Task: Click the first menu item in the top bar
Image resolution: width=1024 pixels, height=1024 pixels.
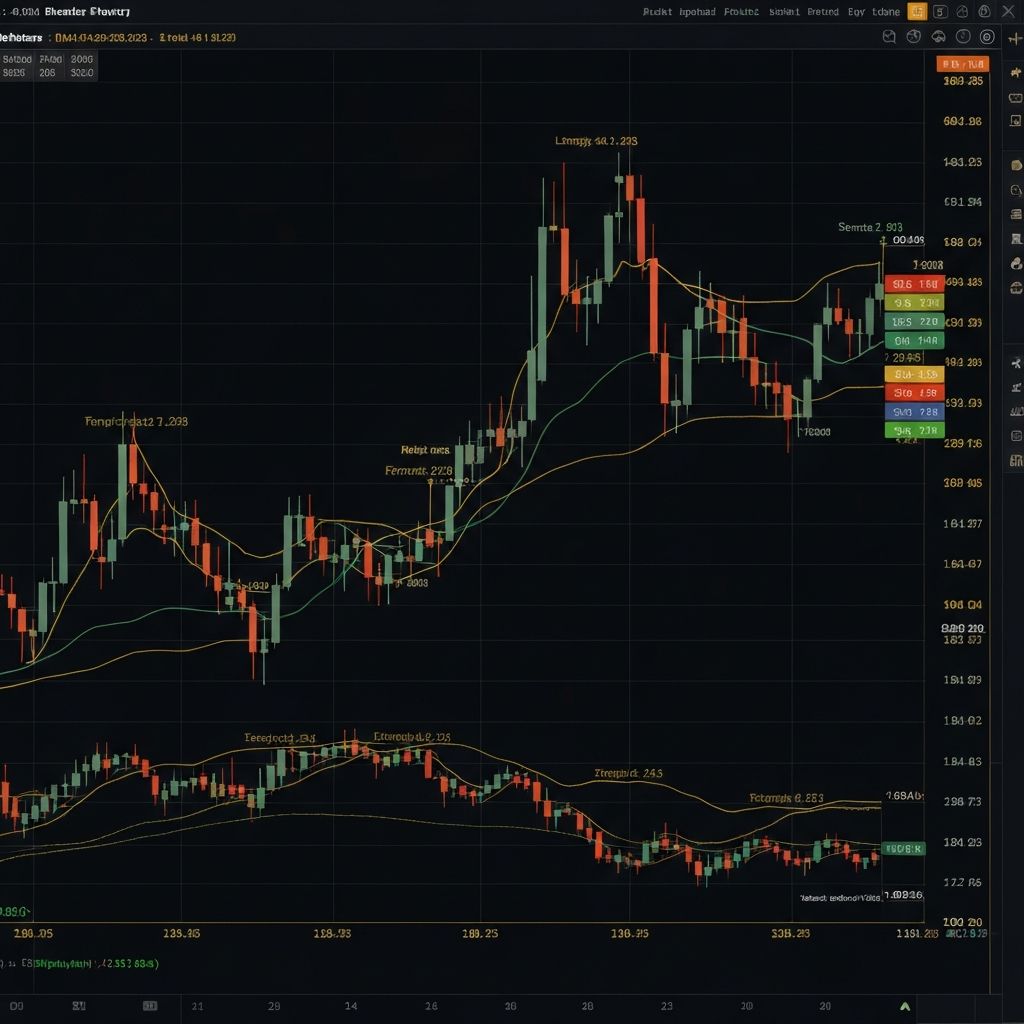Action: click(660, 11)
